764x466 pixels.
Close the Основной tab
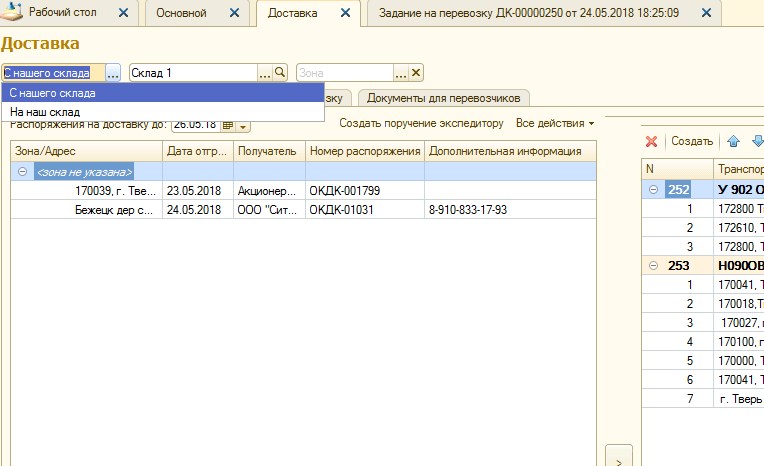234,14
